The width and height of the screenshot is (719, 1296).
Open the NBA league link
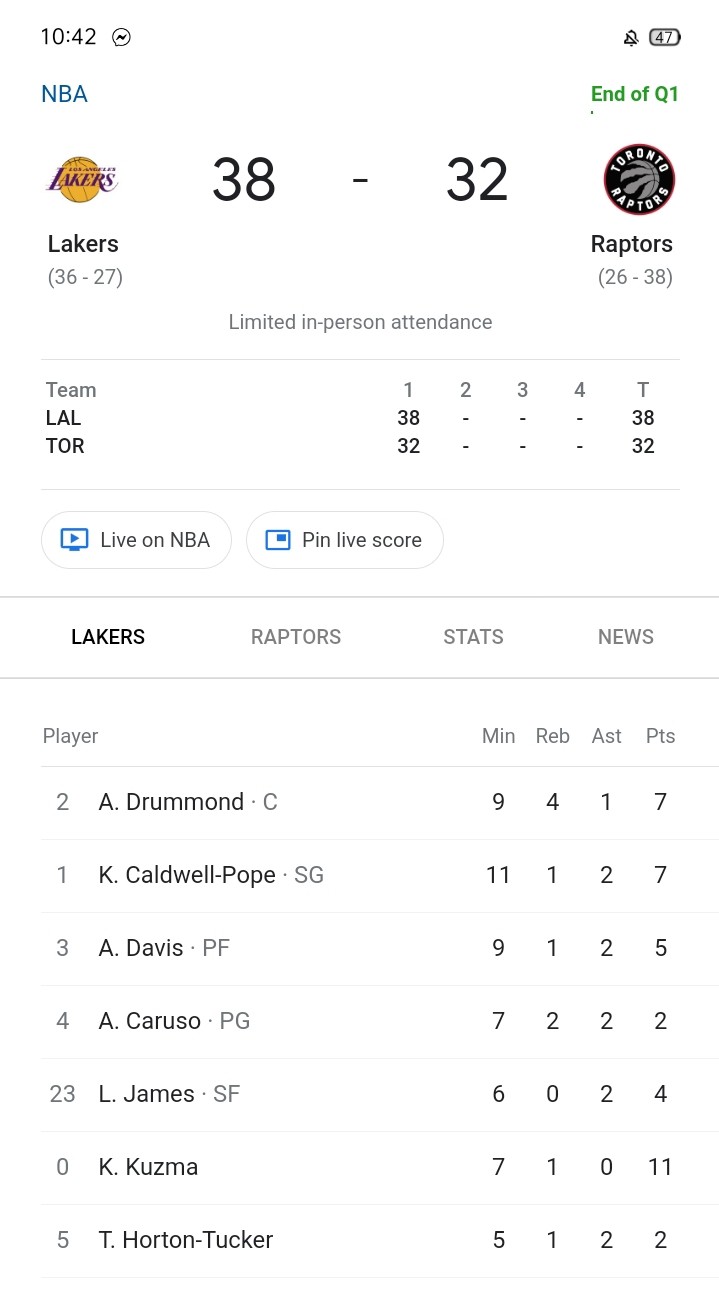64,94
